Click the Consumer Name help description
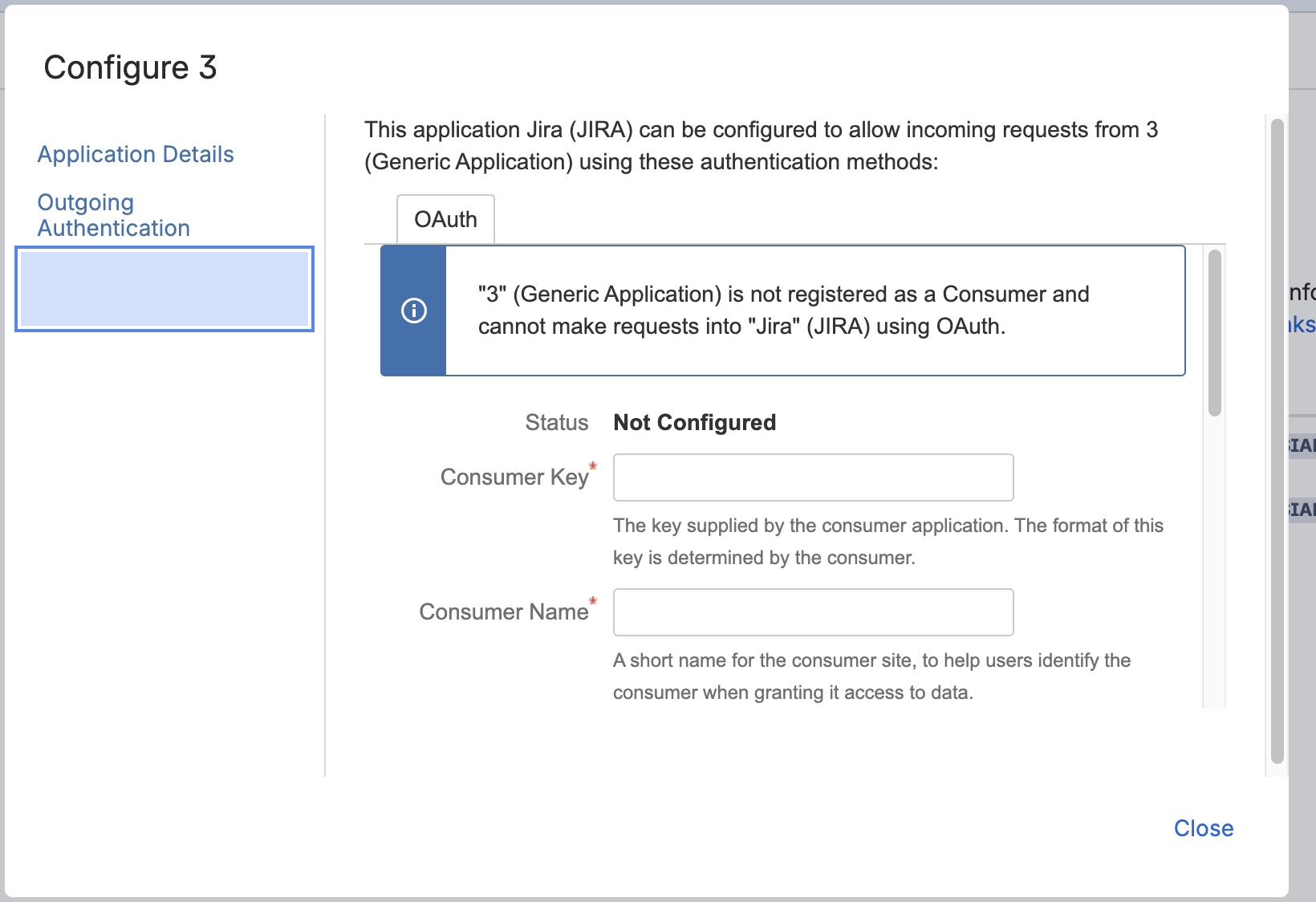This screenshot has width=1316, height=902. coord(871,676)
